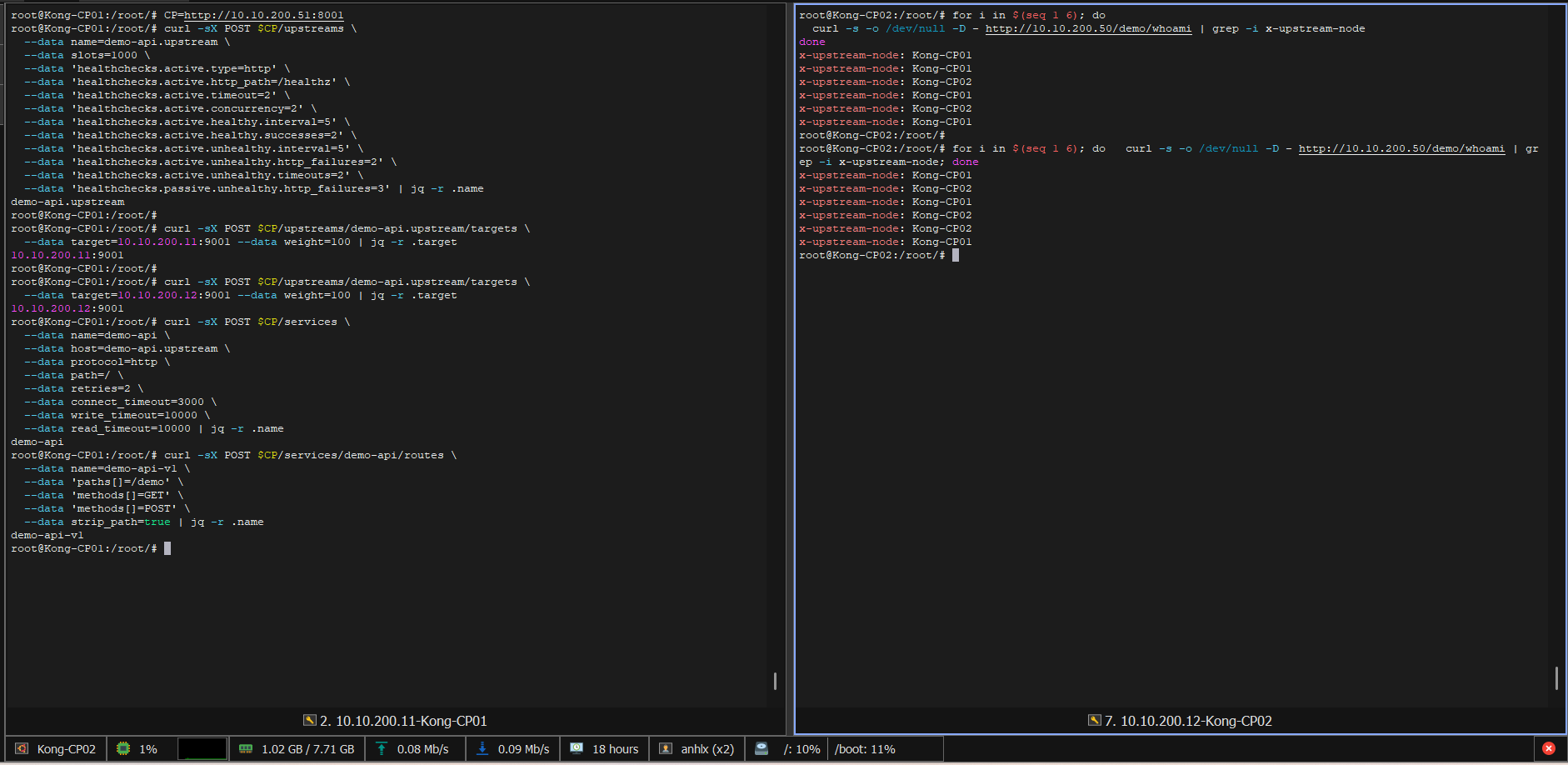Viewport: 1568px width, 765px height.
Task: Click the /boot: 11% disk usage entry
Action: [866, 749]
